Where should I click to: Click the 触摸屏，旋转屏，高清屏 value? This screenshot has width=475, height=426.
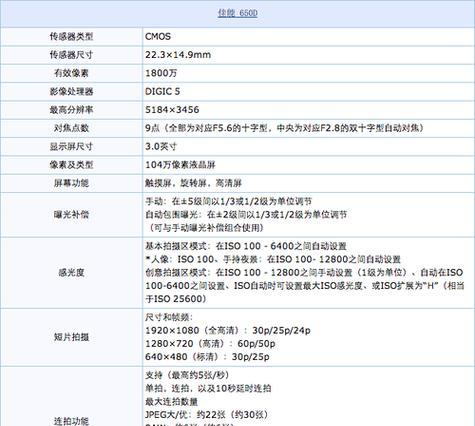[193, 183]
